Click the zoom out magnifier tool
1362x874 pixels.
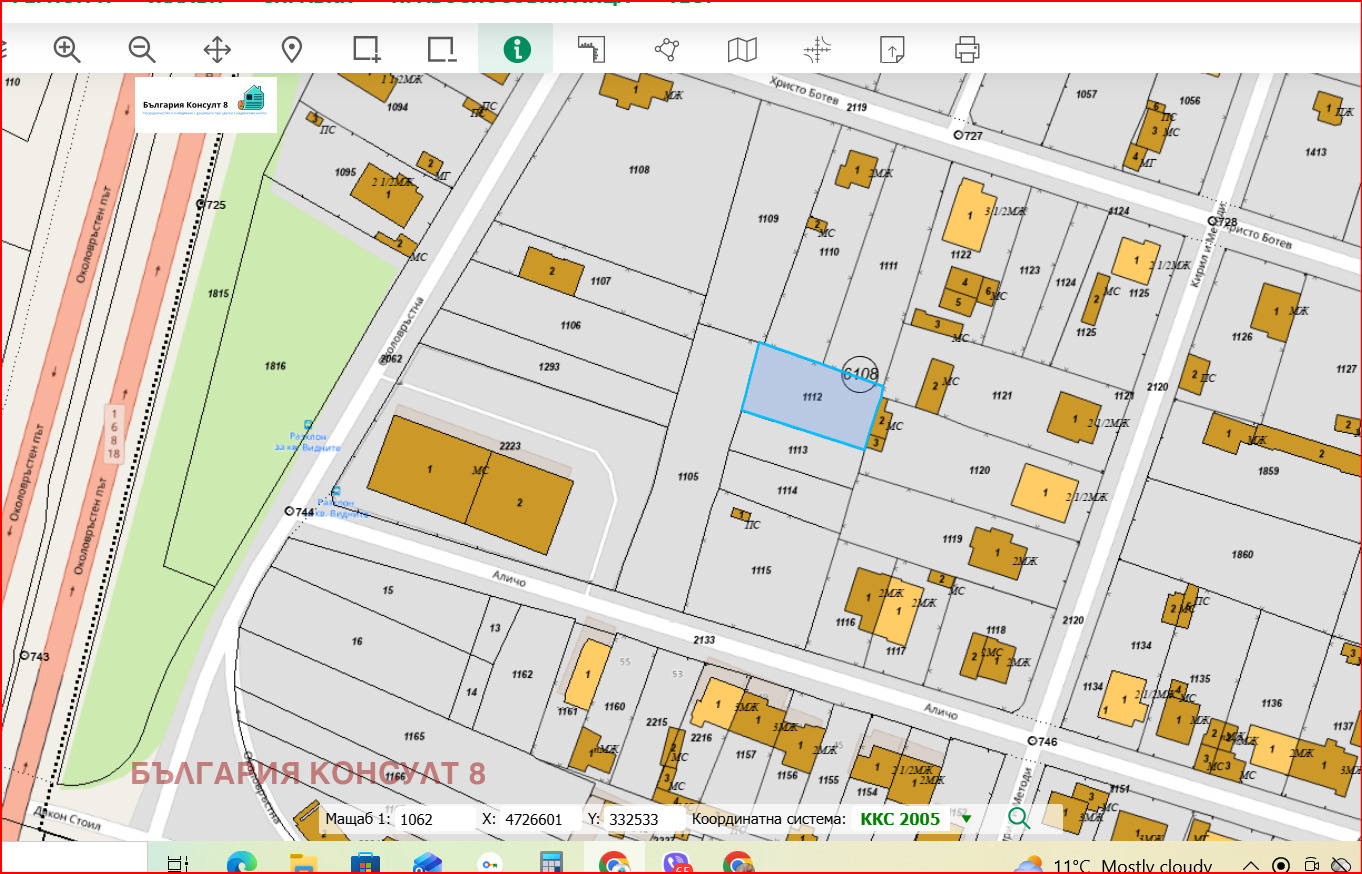(142, 49)
